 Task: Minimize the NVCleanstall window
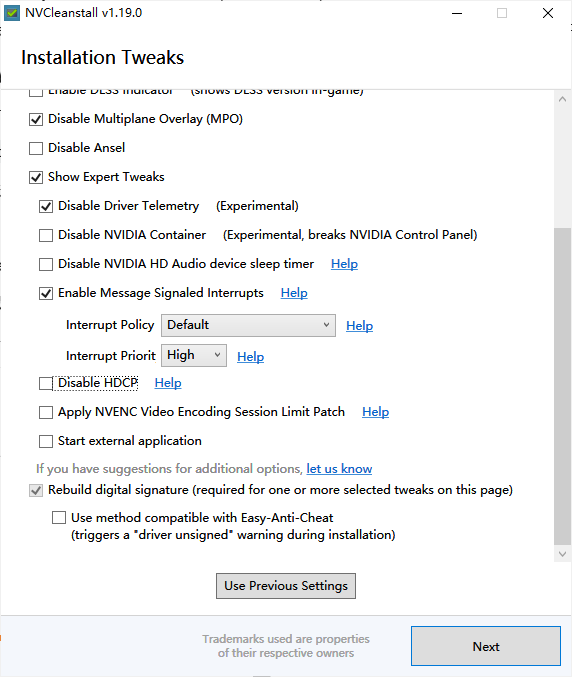457,13
